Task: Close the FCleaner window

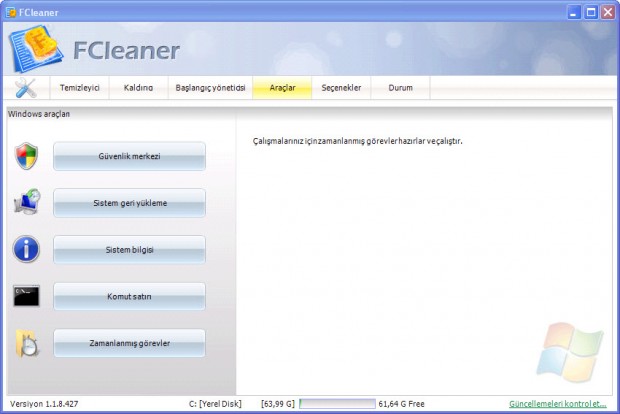Action: tap(608, 12)
